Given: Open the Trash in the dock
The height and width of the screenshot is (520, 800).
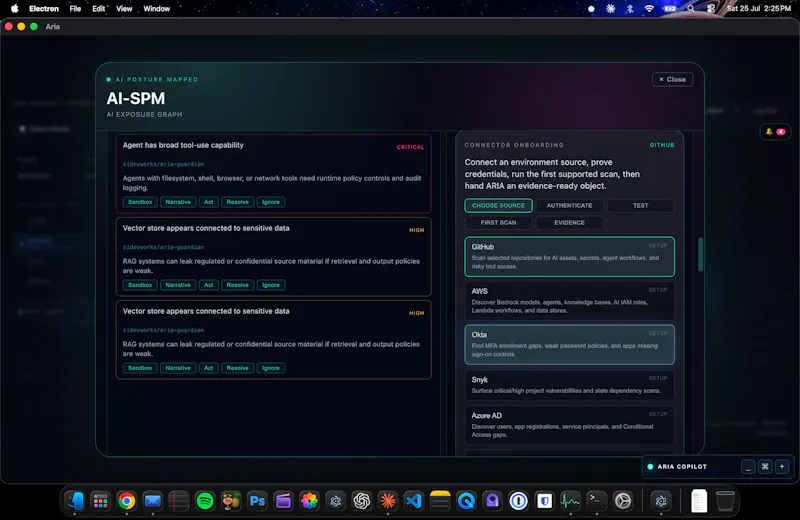Looking at the screenshot, I should 725,501.
